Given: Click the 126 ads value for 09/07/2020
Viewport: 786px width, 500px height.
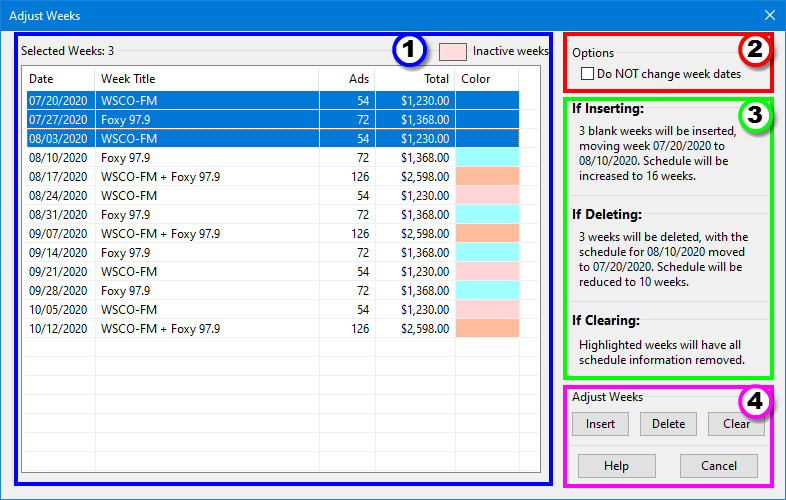Looking at the screenshot, I should pos(360,234).
